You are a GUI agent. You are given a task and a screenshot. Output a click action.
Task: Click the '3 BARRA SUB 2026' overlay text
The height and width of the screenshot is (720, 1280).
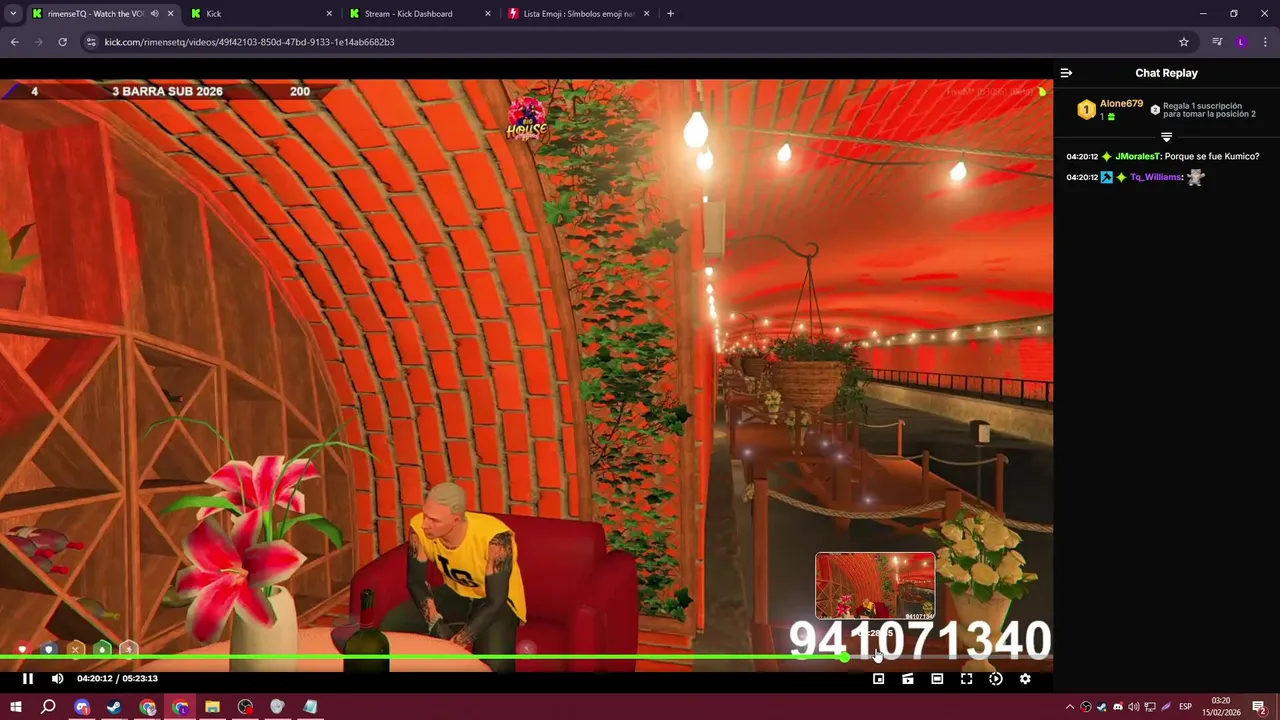click(x=167, y=91)
